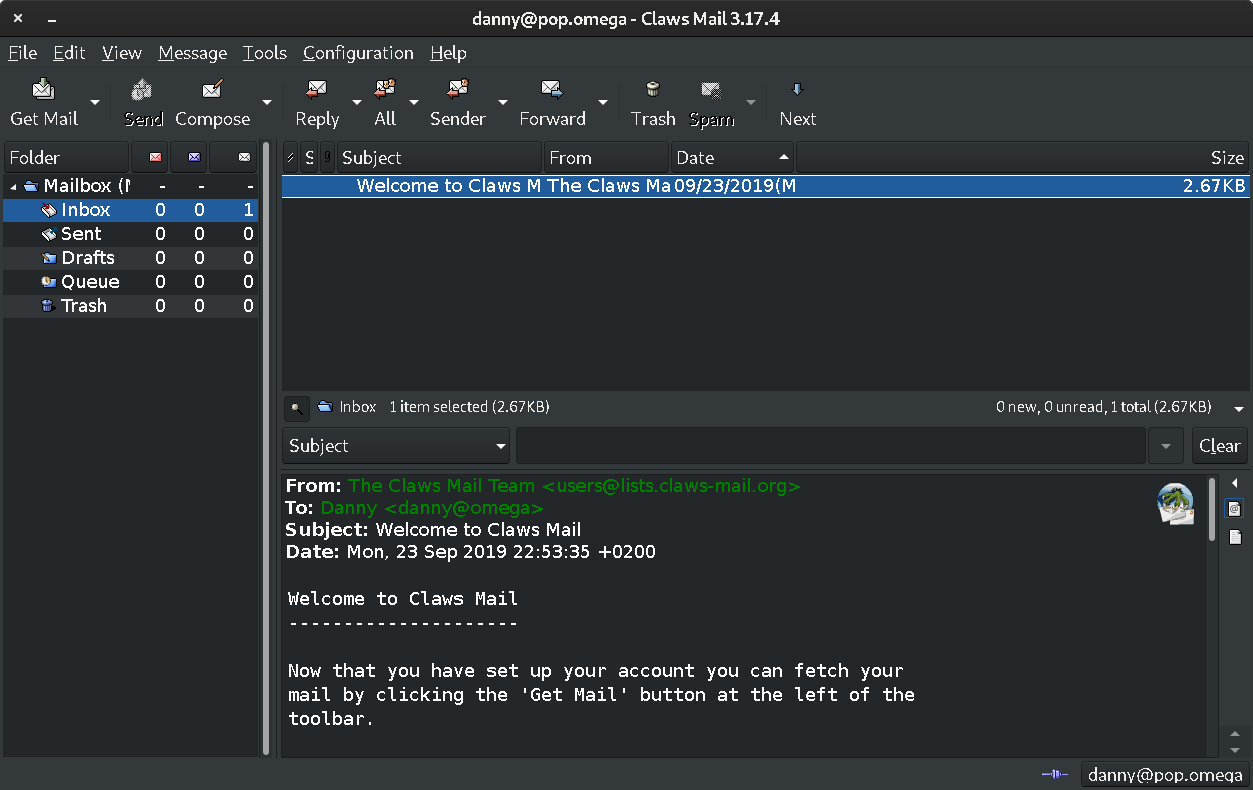
Task: Sort messages by Size column
Action: [x=1022, y=158]
